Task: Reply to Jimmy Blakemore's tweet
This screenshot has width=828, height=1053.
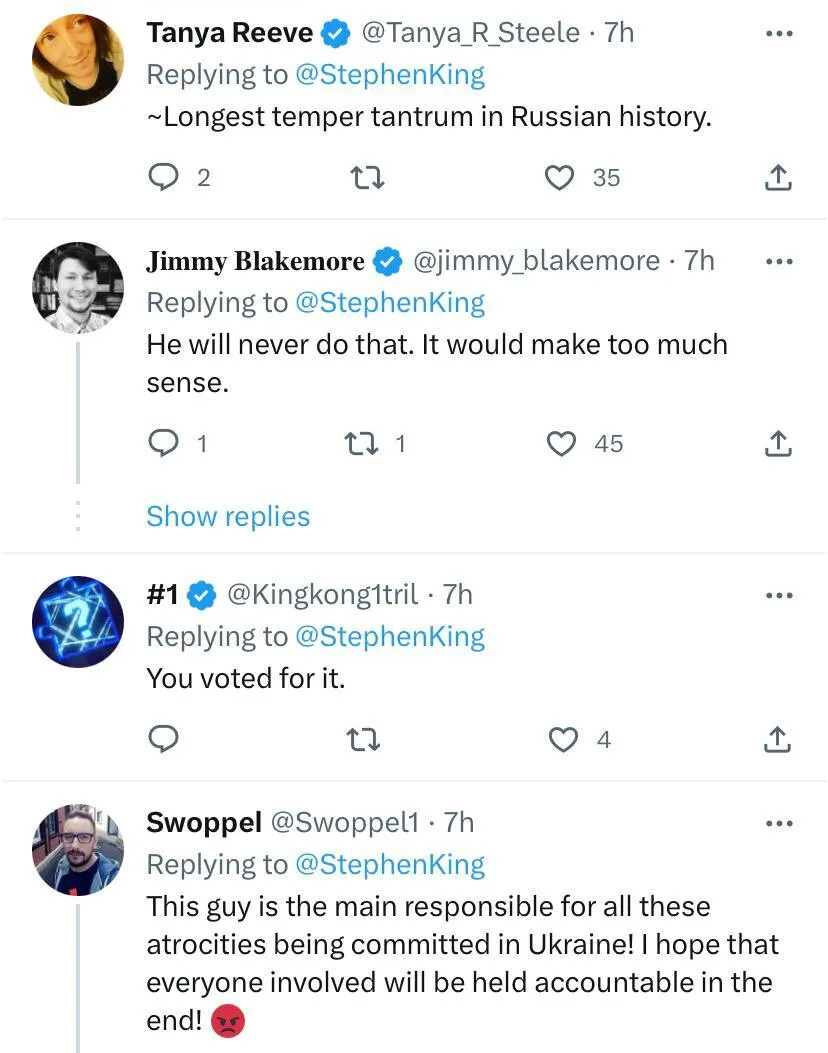Action: (x=163, y=443)
